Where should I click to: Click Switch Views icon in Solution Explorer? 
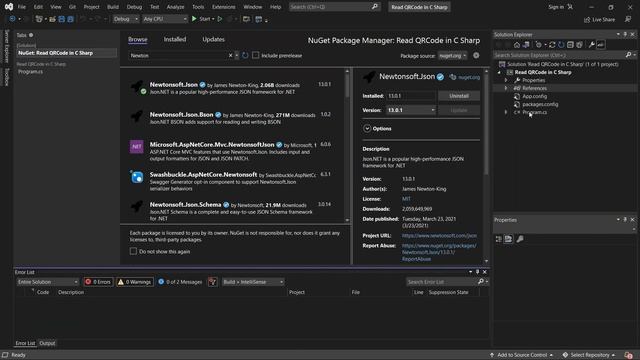coord(526,44)
